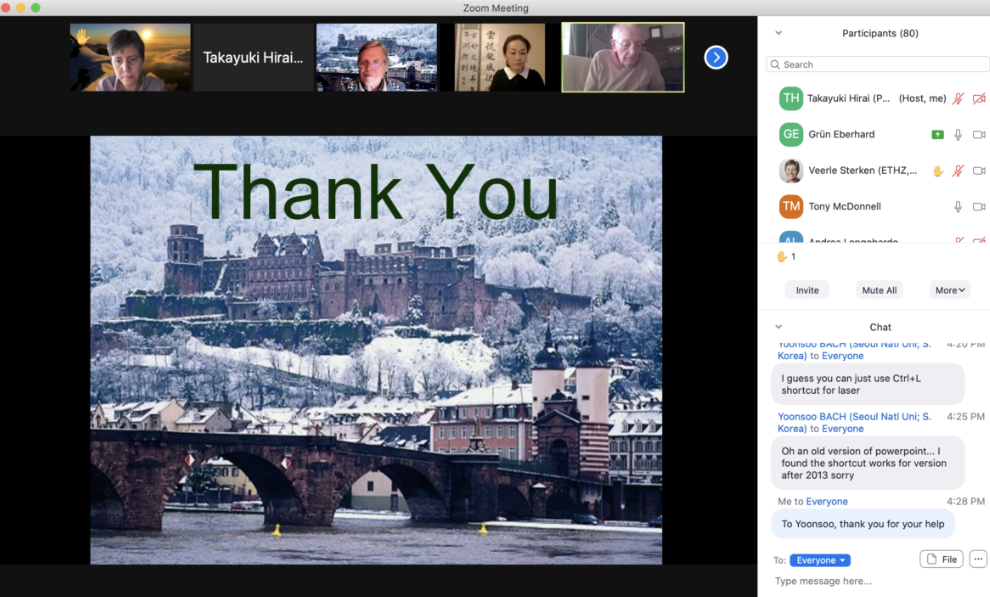Screen dimensions: 990x597
Task: Open the chat recipient Everyone dropdown
Action: click(820, 560)
